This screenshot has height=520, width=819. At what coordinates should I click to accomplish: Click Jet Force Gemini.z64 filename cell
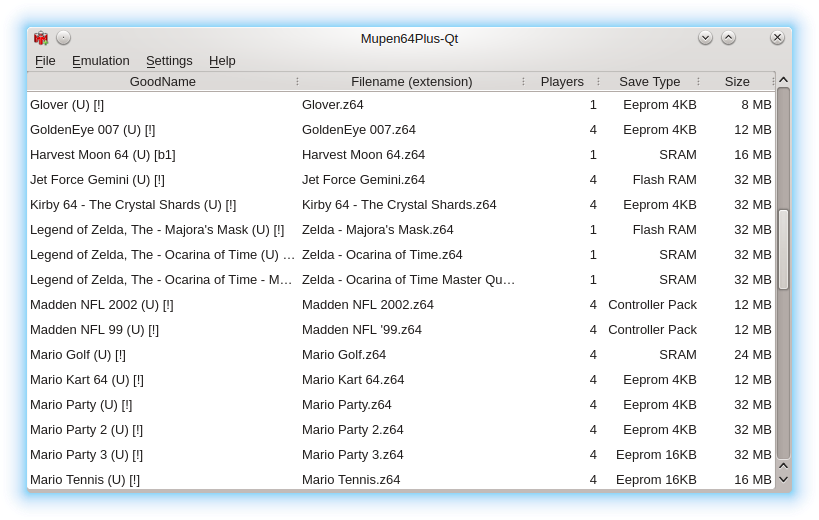click(363, 180)
